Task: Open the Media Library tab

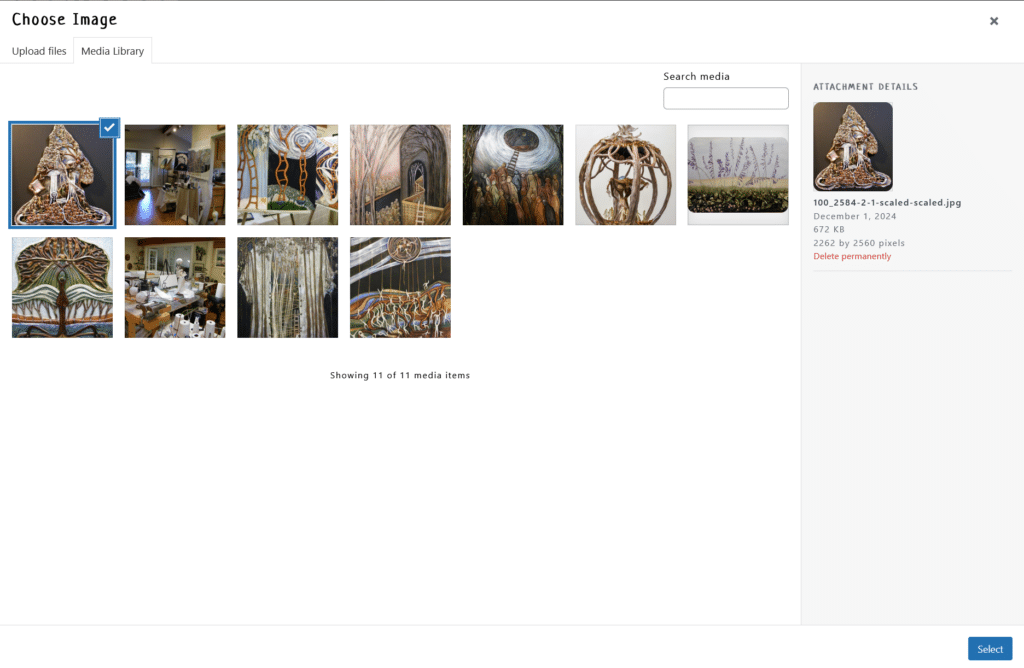Action: [112, 51]
